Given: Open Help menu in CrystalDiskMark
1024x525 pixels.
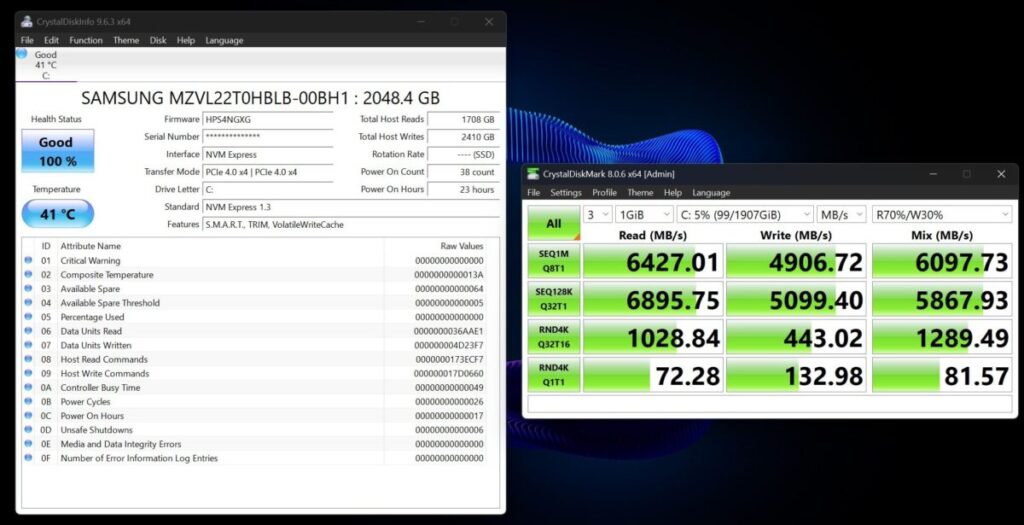Looking at the screenshot, I should coord(673,193).
